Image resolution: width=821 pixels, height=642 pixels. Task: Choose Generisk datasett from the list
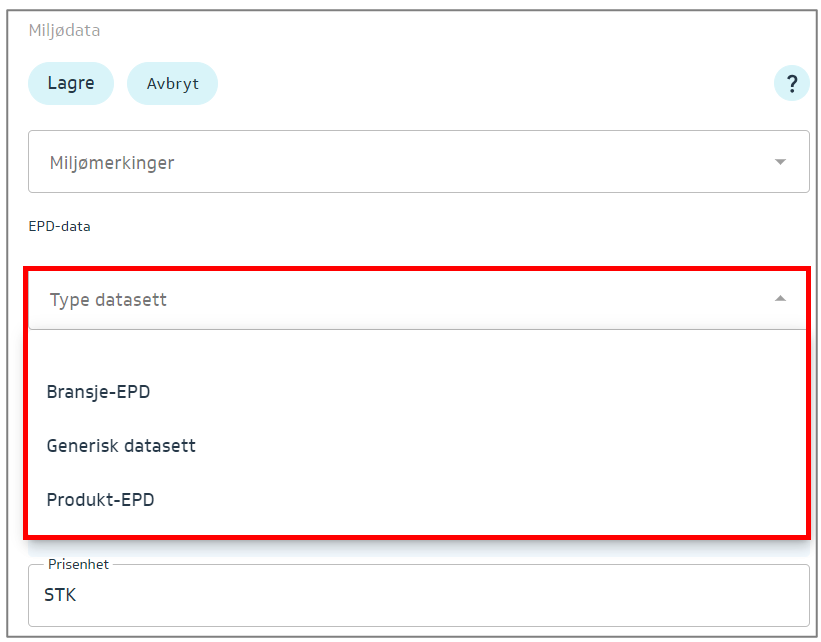click(x=121, y=446)
